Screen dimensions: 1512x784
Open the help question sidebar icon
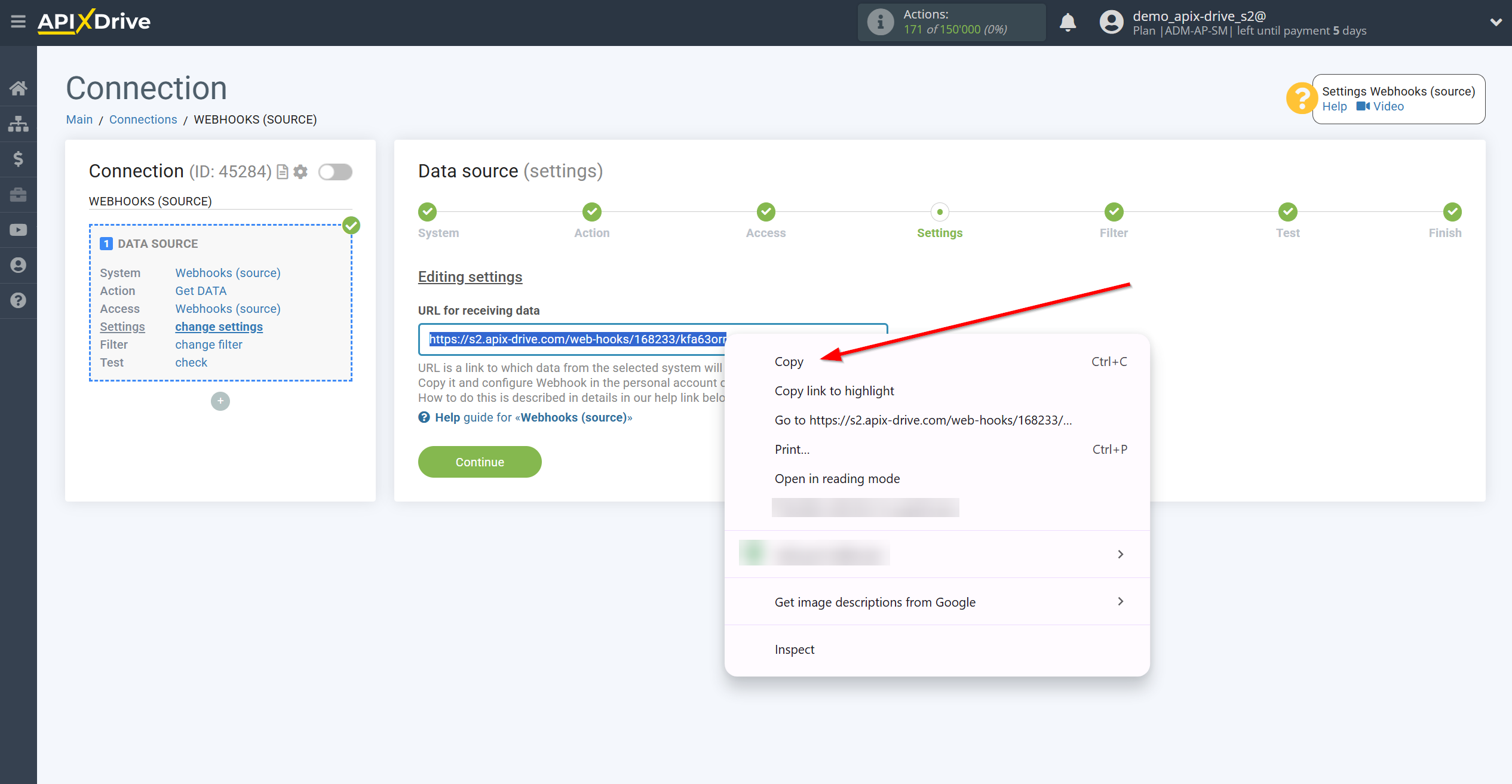(19, 300)
